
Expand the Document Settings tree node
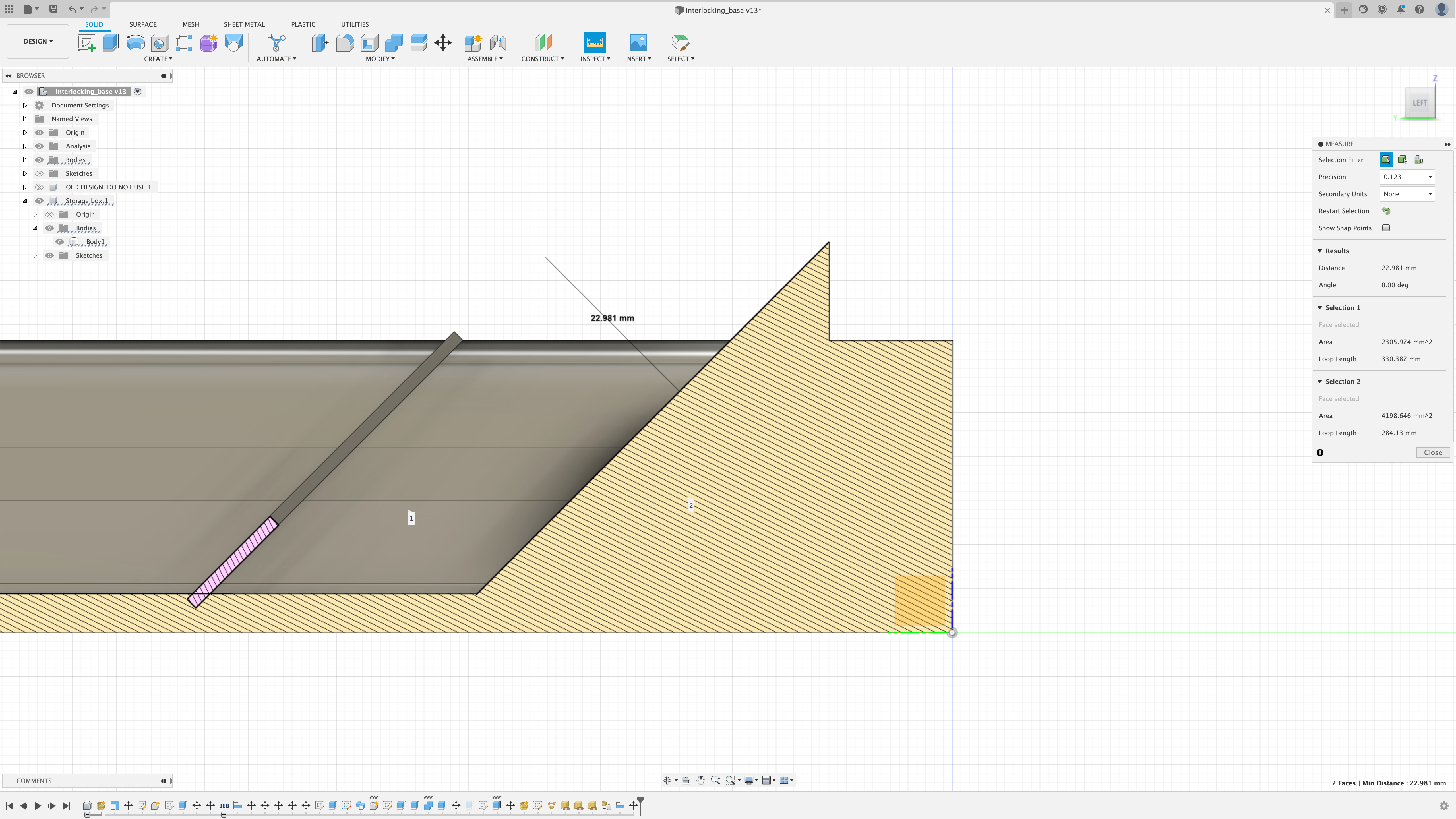(x=25, y=105)
